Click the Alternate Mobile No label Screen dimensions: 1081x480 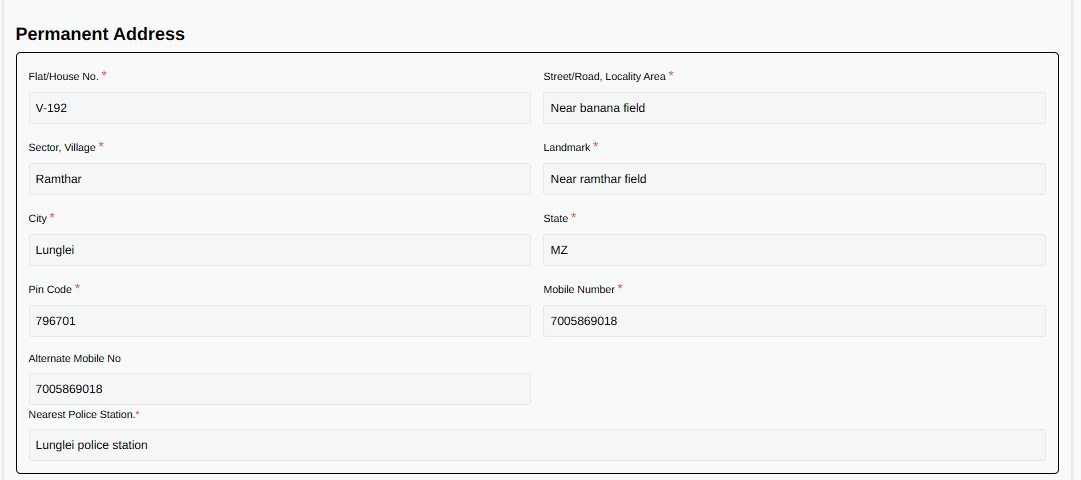[74, 359]
